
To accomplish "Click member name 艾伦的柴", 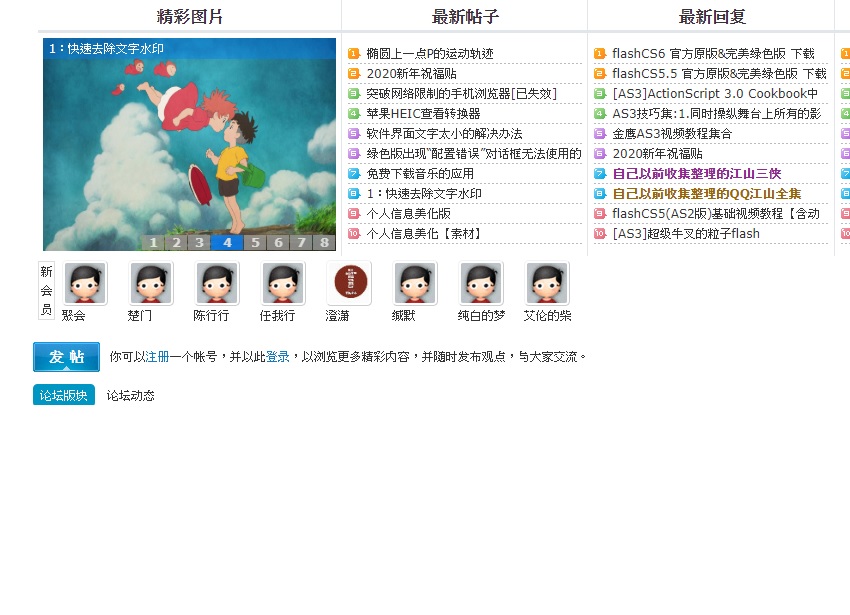I will point(548,316).
